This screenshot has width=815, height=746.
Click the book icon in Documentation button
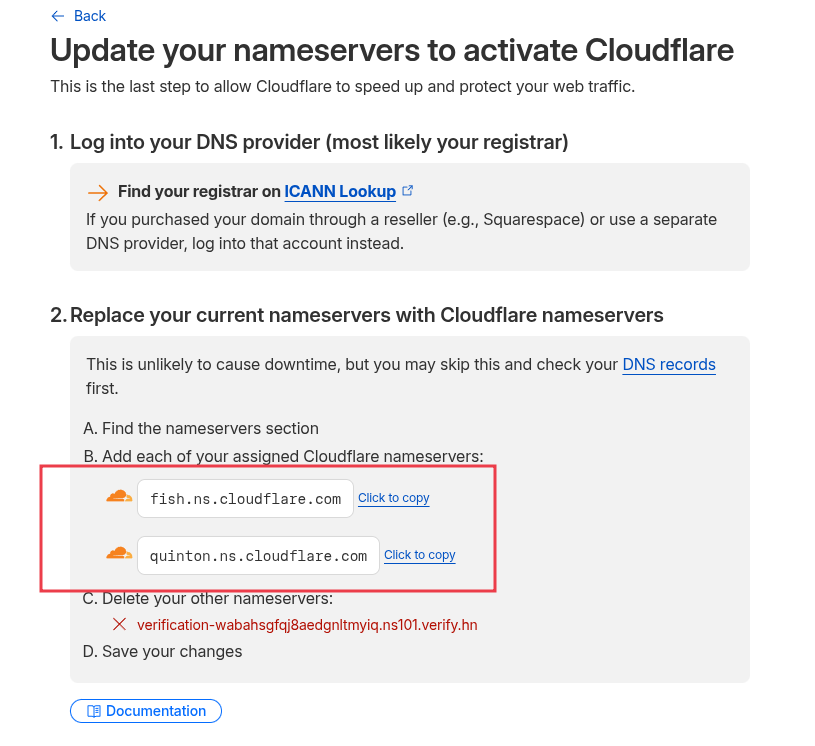pyautogui.click(x=94, y=711)
